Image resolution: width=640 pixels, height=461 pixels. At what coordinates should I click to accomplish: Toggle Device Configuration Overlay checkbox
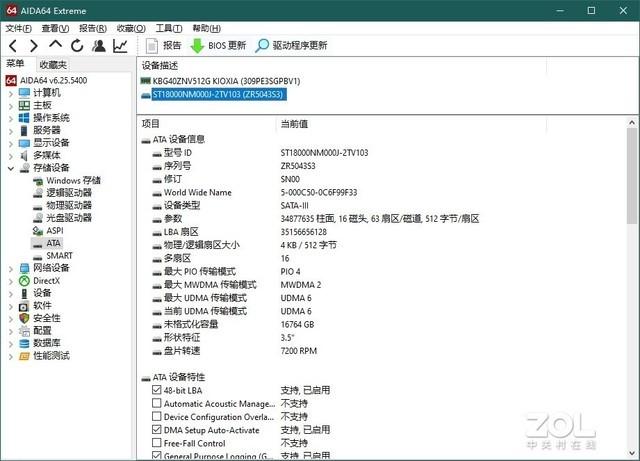point(156,416)
